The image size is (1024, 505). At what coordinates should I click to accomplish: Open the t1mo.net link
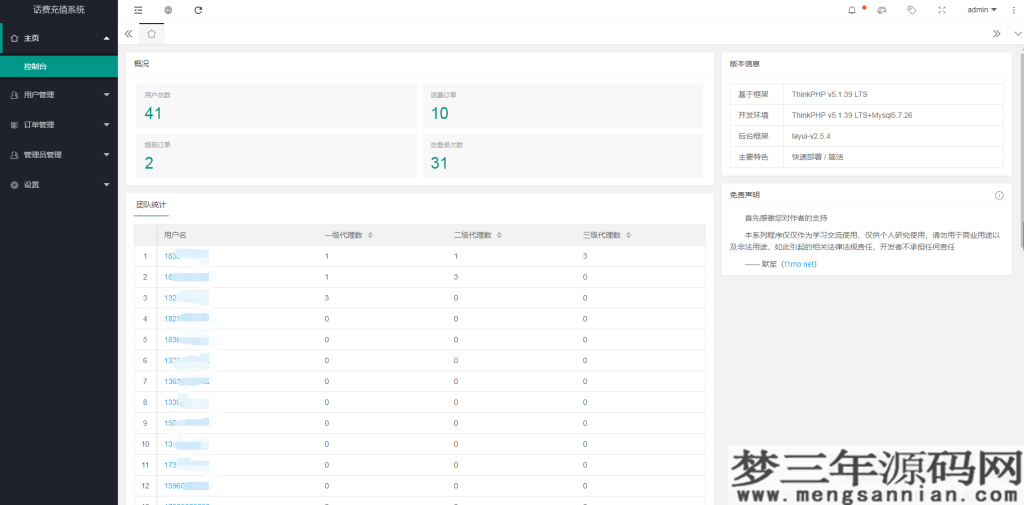(799, 265)
